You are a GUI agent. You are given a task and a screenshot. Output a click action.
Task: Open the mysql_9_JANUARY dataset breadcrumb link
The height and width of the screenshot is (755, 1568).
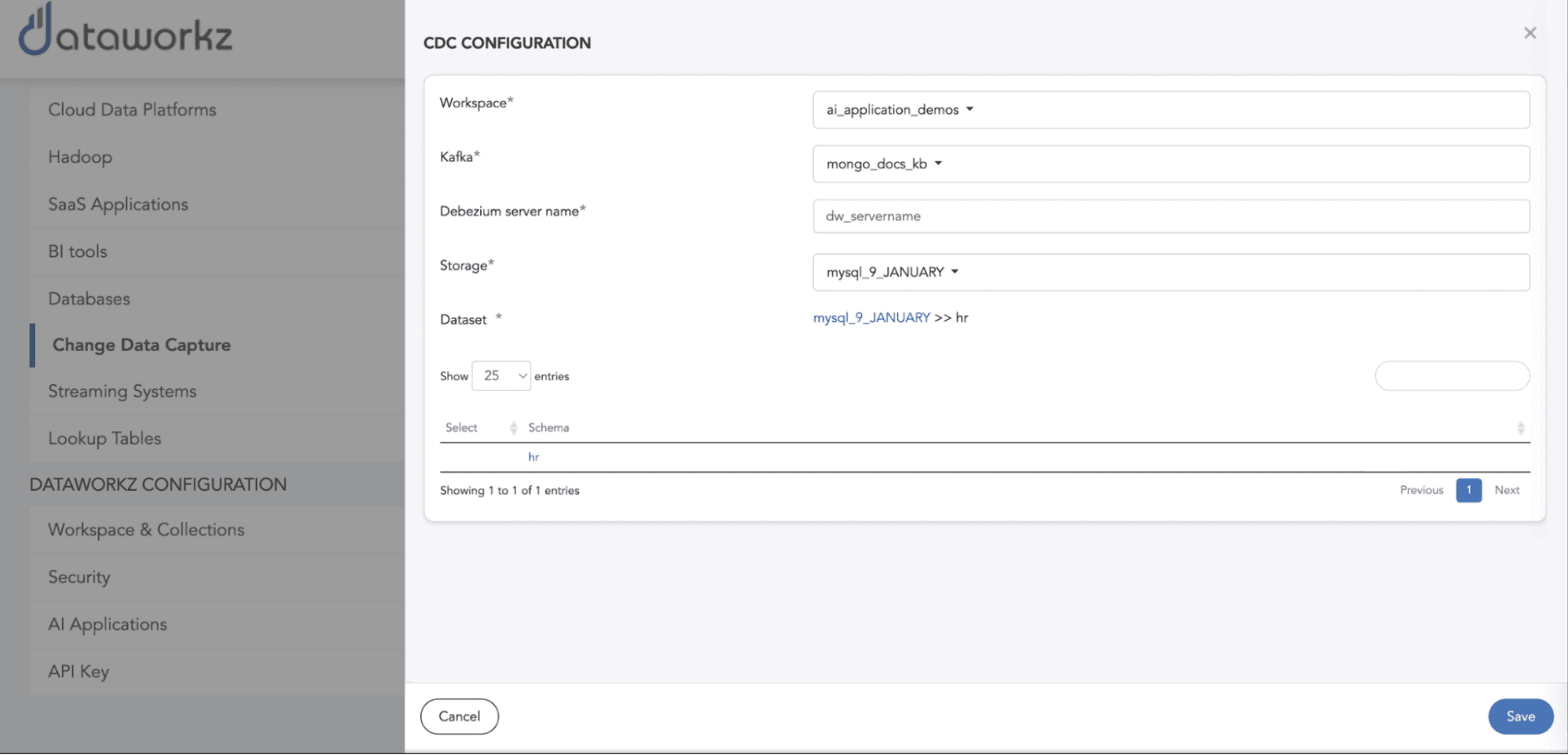871,318
